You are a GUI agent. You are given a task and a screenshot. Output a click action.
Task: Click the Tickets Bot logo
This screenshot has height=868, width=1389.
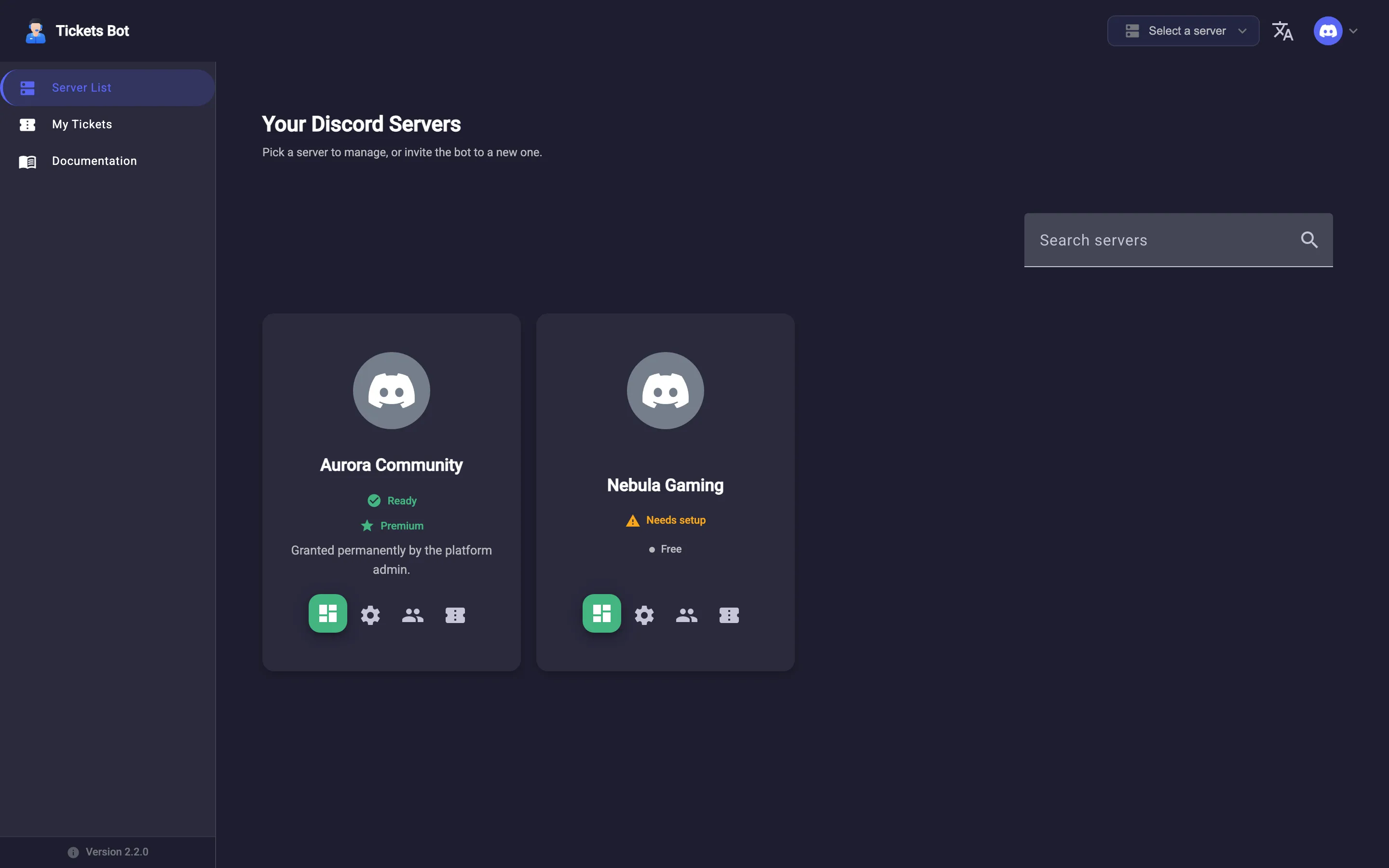click(36, 31)
